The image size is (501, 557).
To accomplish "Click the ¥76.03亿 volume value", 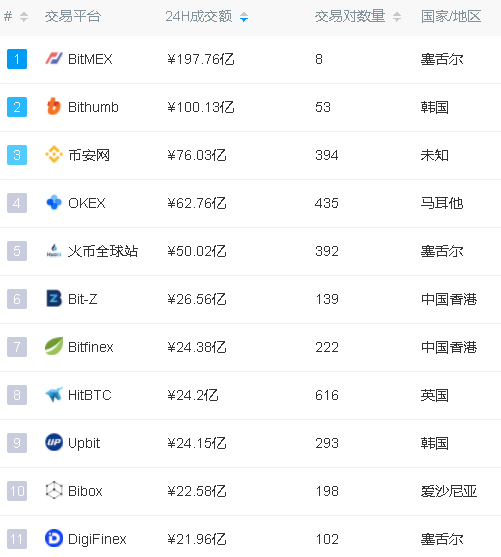I will 197,155.
